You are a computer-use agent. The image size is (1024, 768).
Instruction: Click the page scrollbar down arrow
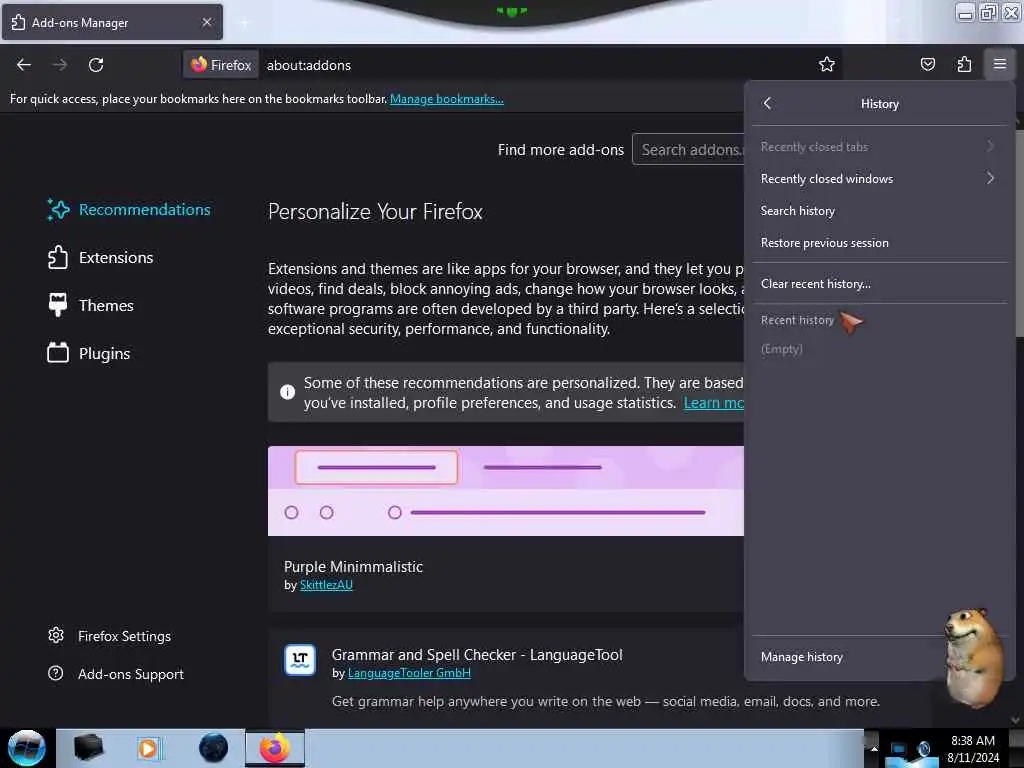click(1015, 720)
